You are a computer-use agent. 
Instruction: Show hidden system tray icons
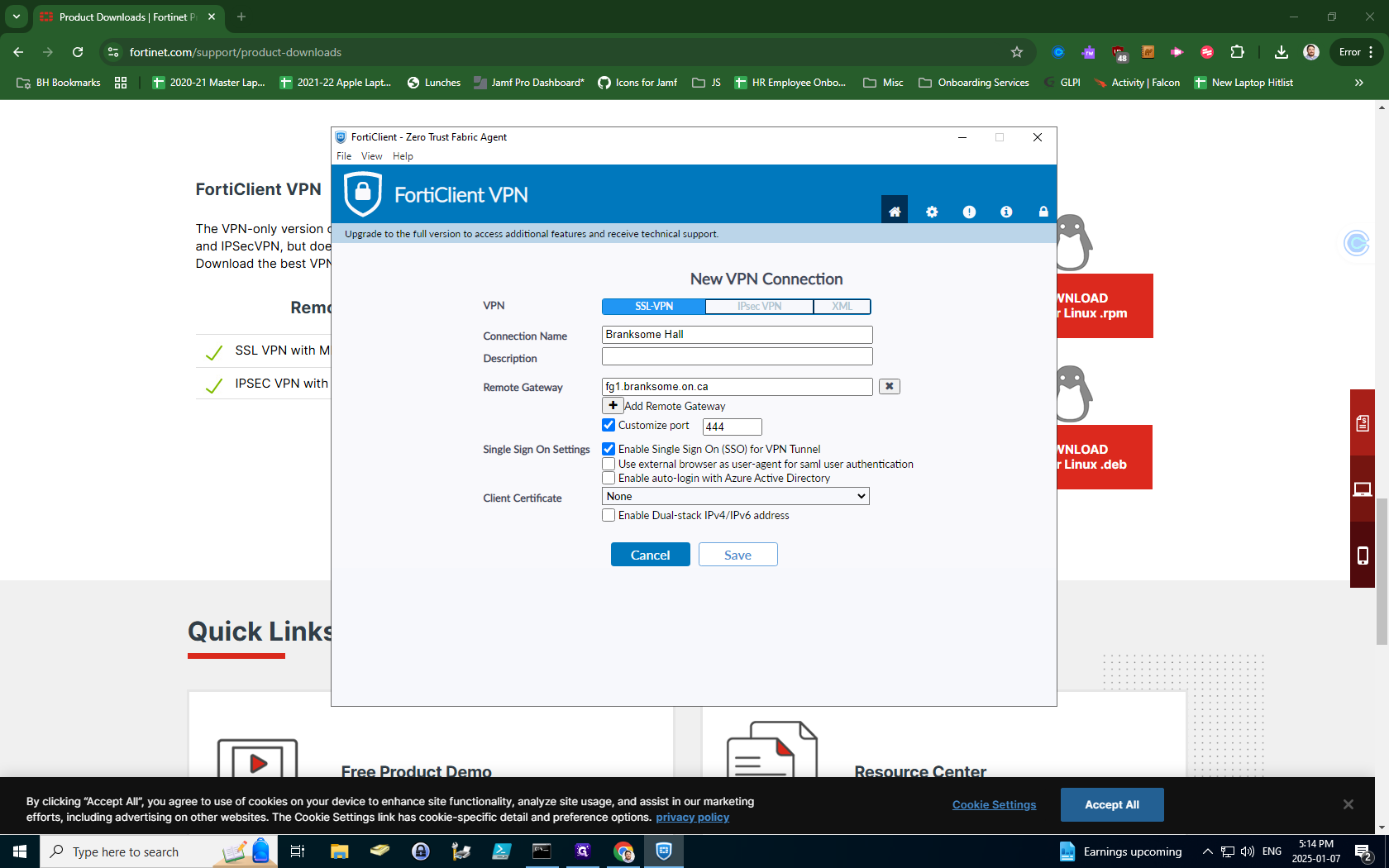pyautogui.click(x=1208, y=851)
